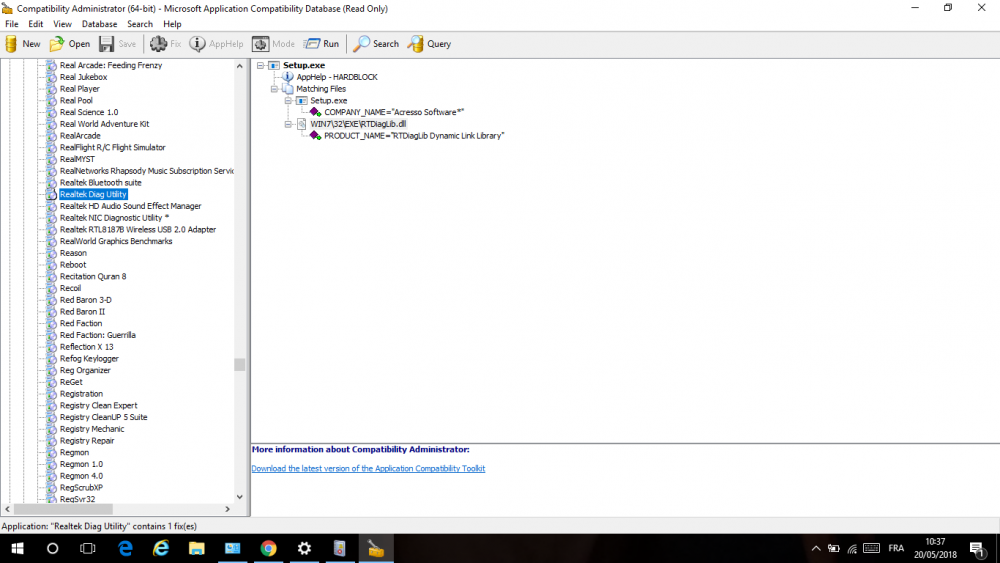Select the COMPANY_NAME="Acresso Software*" entry
The height and width of the screenshot is (563, 1000).
click(394, 112)
